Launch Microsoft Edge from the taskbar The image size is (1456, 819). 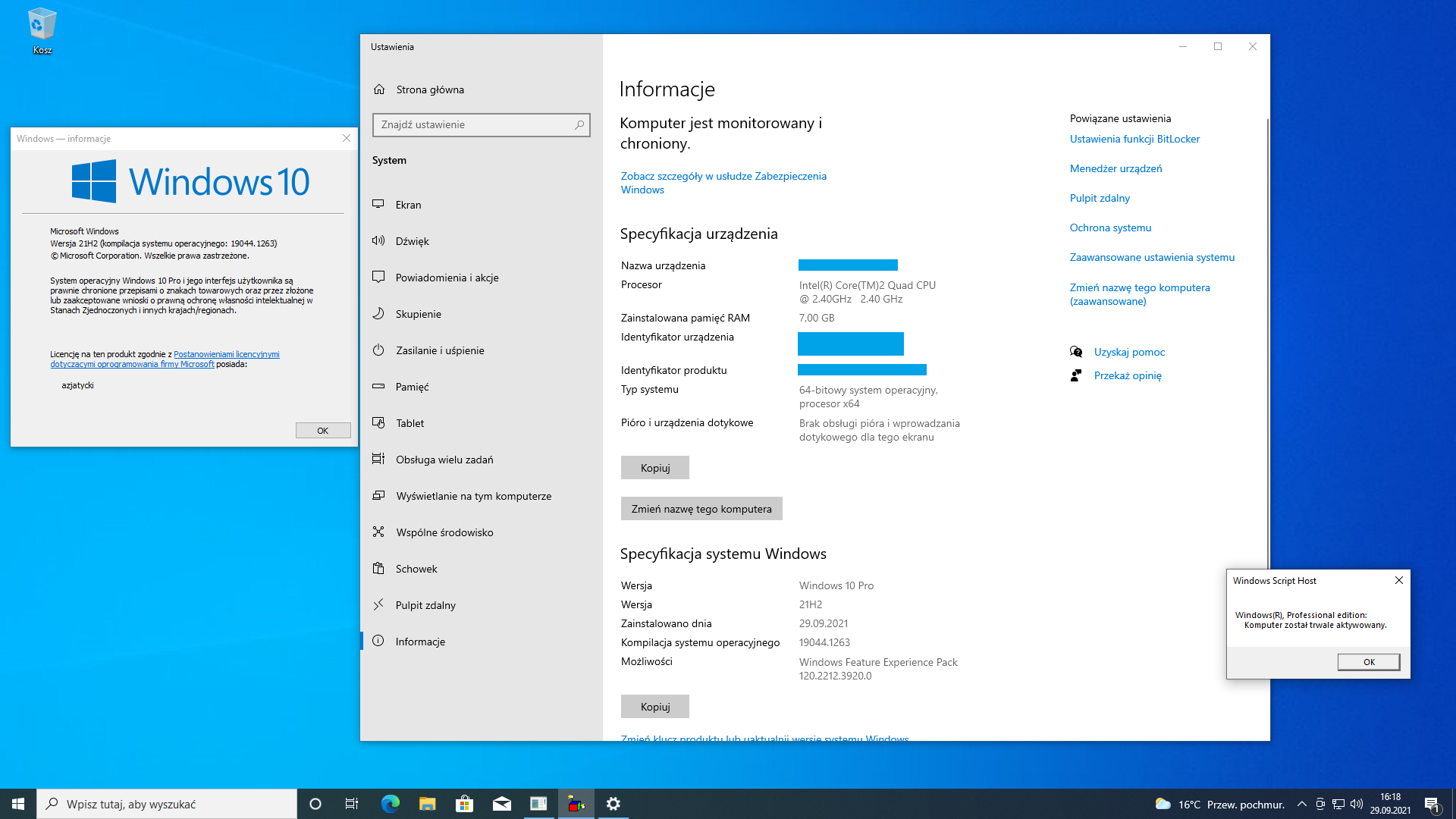[x=391, y=804]
